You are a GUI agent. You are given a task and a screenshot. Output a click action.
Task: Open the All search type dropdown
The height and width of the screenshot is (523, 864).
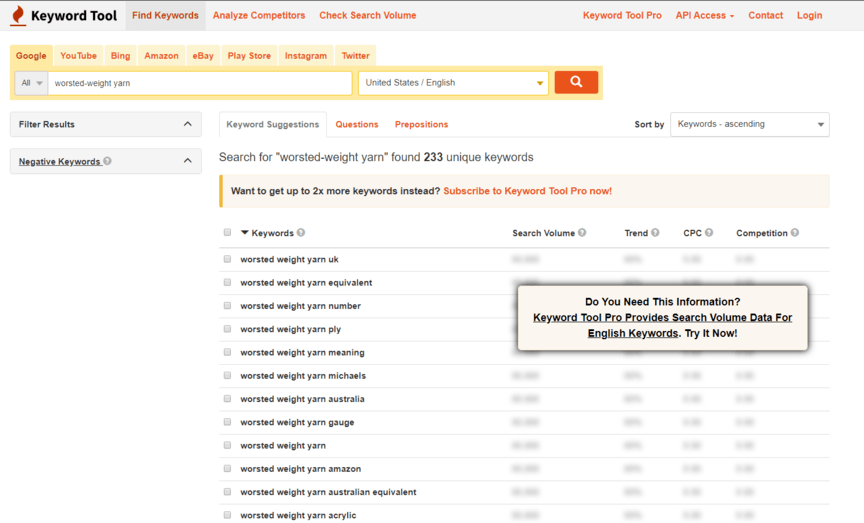click(31, 83)
